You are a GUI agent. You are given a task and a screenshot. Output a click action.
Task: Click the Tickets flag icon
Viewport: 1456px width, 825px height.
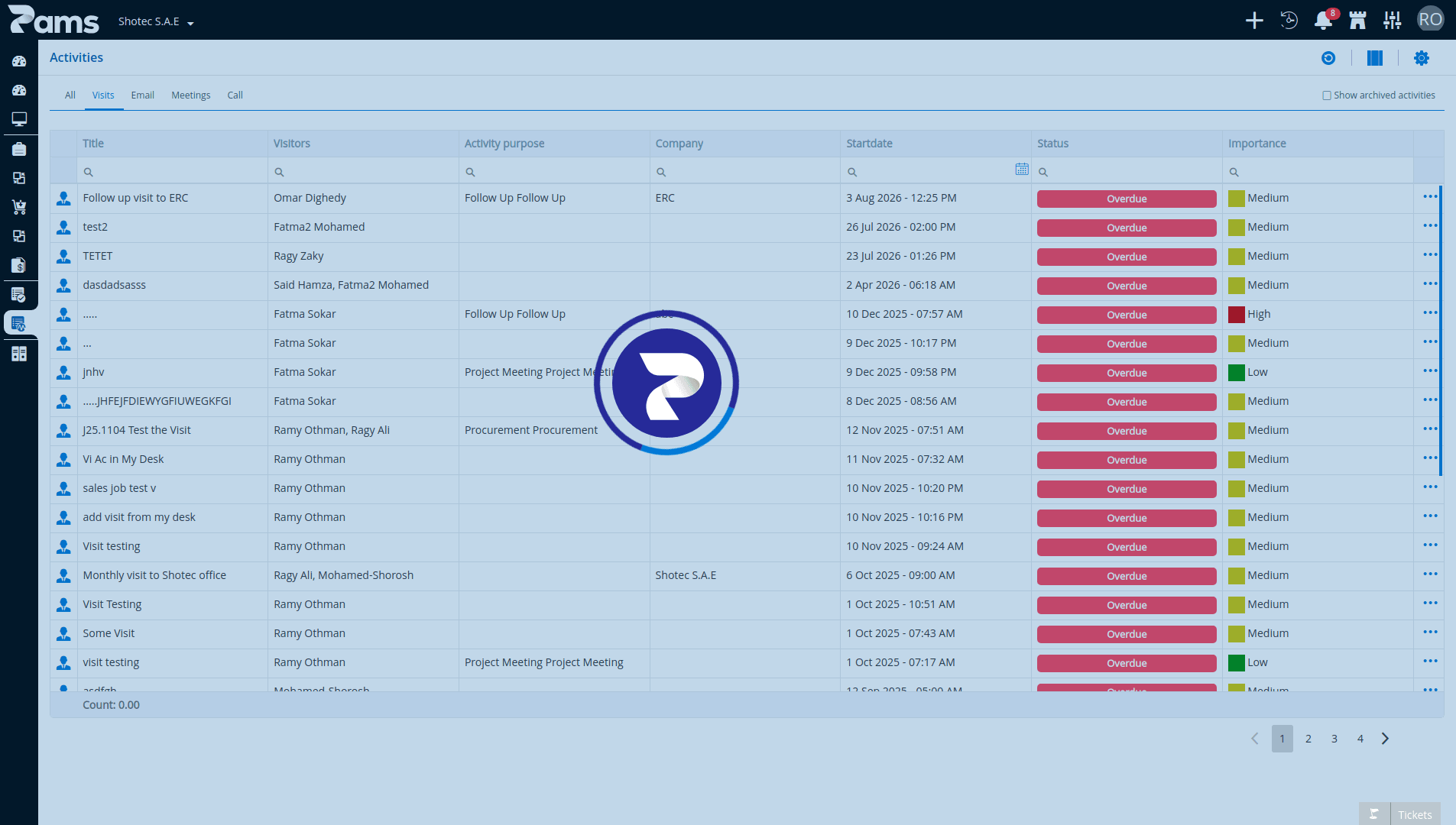1374,814
